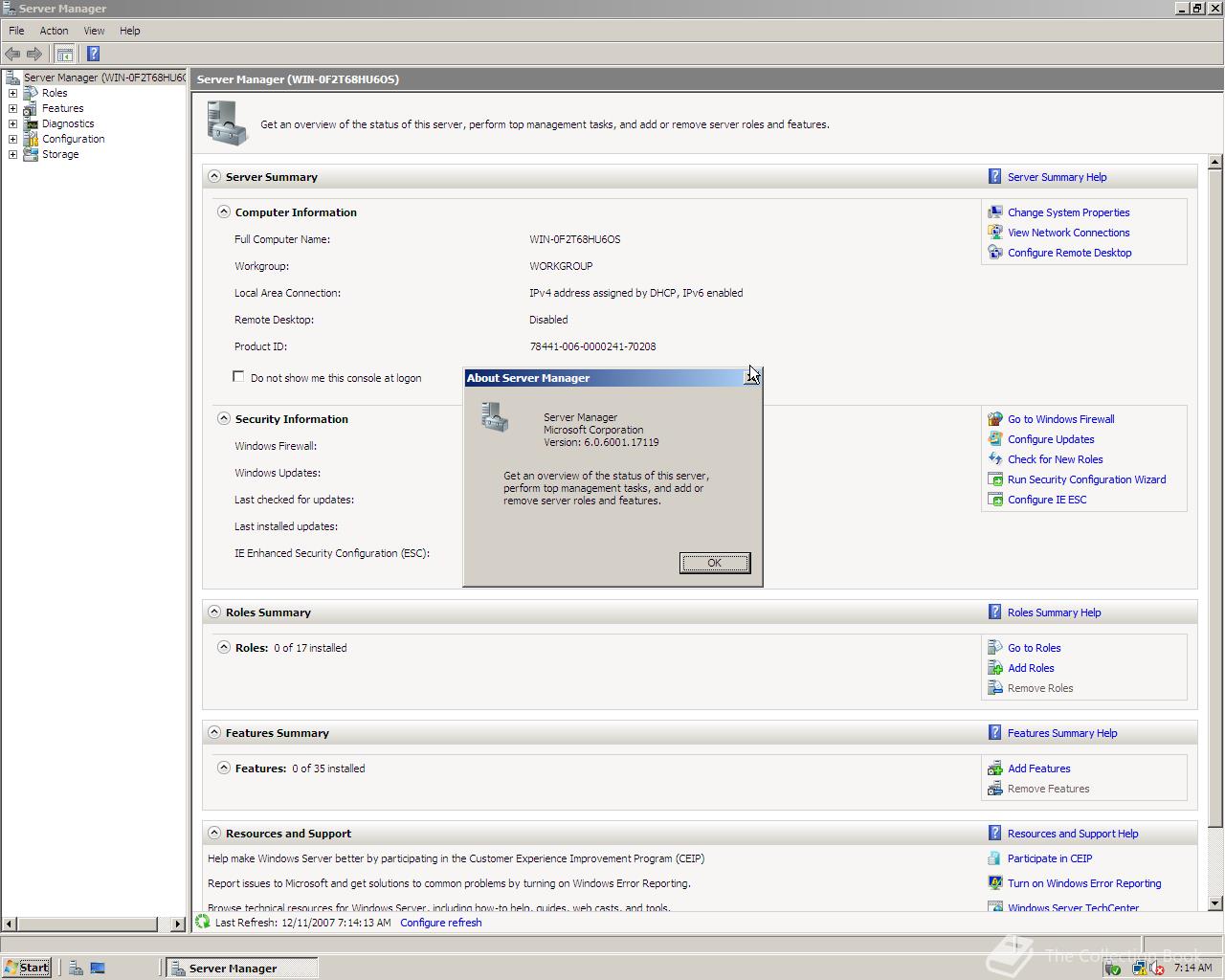Click the Change System Properties icon
The height and width of the screenshot is (980, 1225).
tap(995, 212)
